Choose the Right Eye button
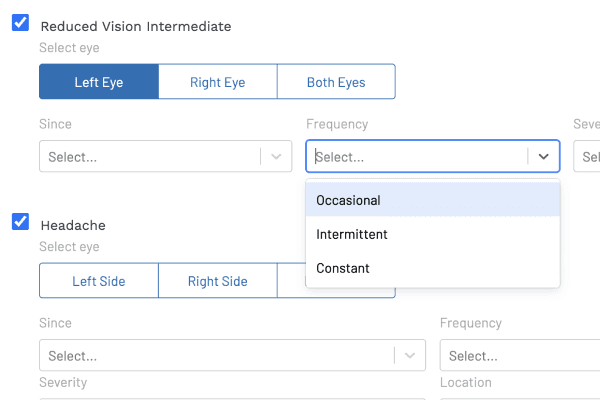This screenshot has width=600, height=400. click(x=217, y=82)
